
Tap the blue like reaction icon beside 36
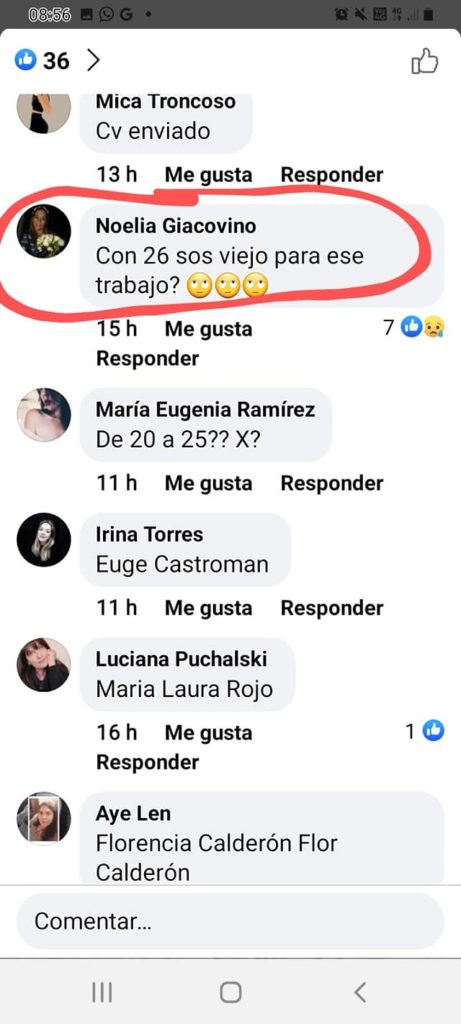click(25, 61)
